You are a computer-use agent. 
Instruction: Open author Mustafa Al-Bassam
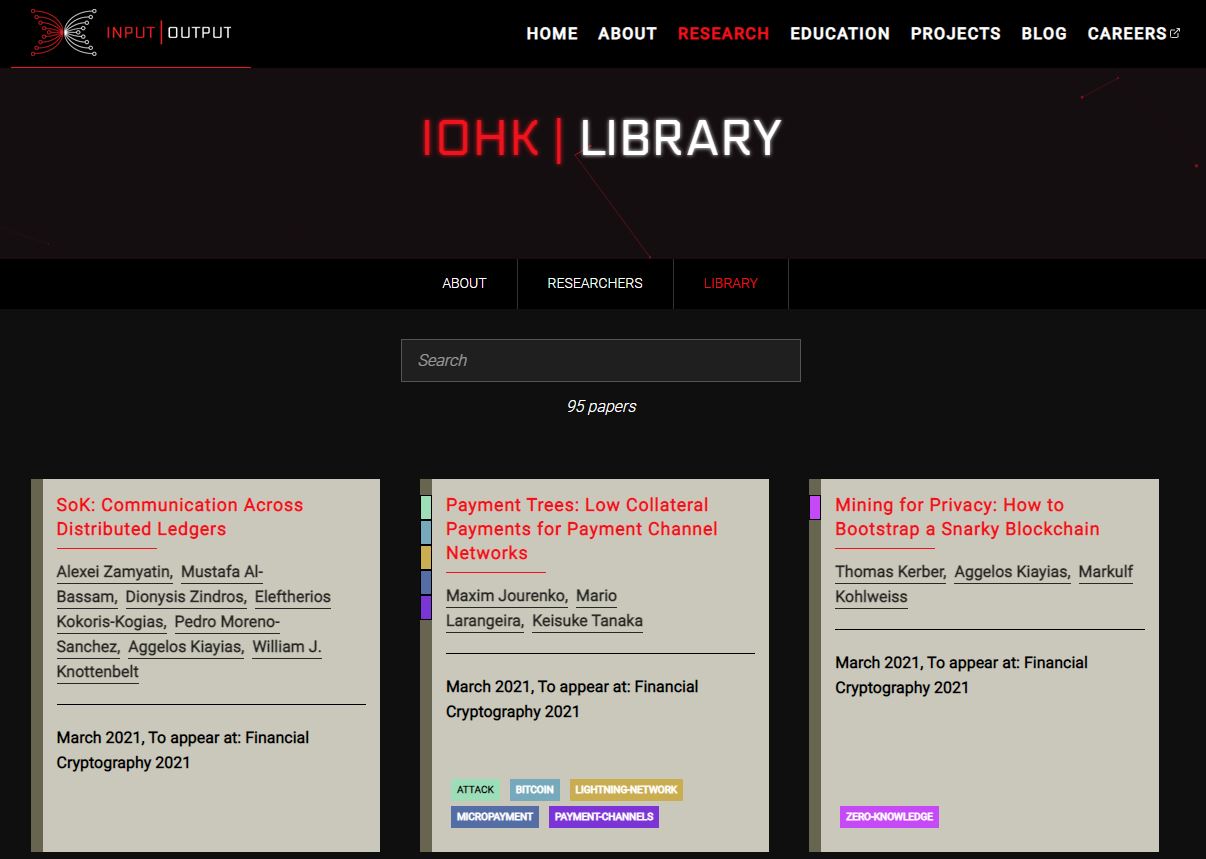point(160,584)
